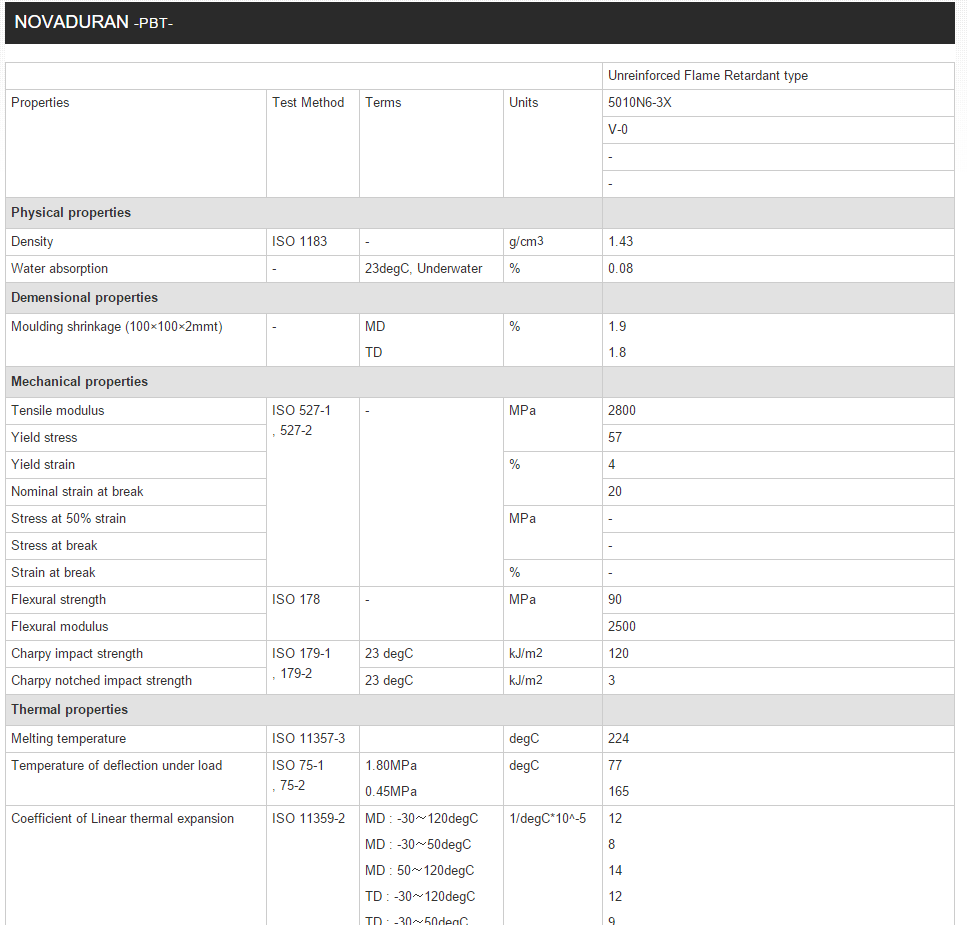Click the tensile modulus value 2800
This screenshot has width=967, height=925.
click(x=622, y=411)
